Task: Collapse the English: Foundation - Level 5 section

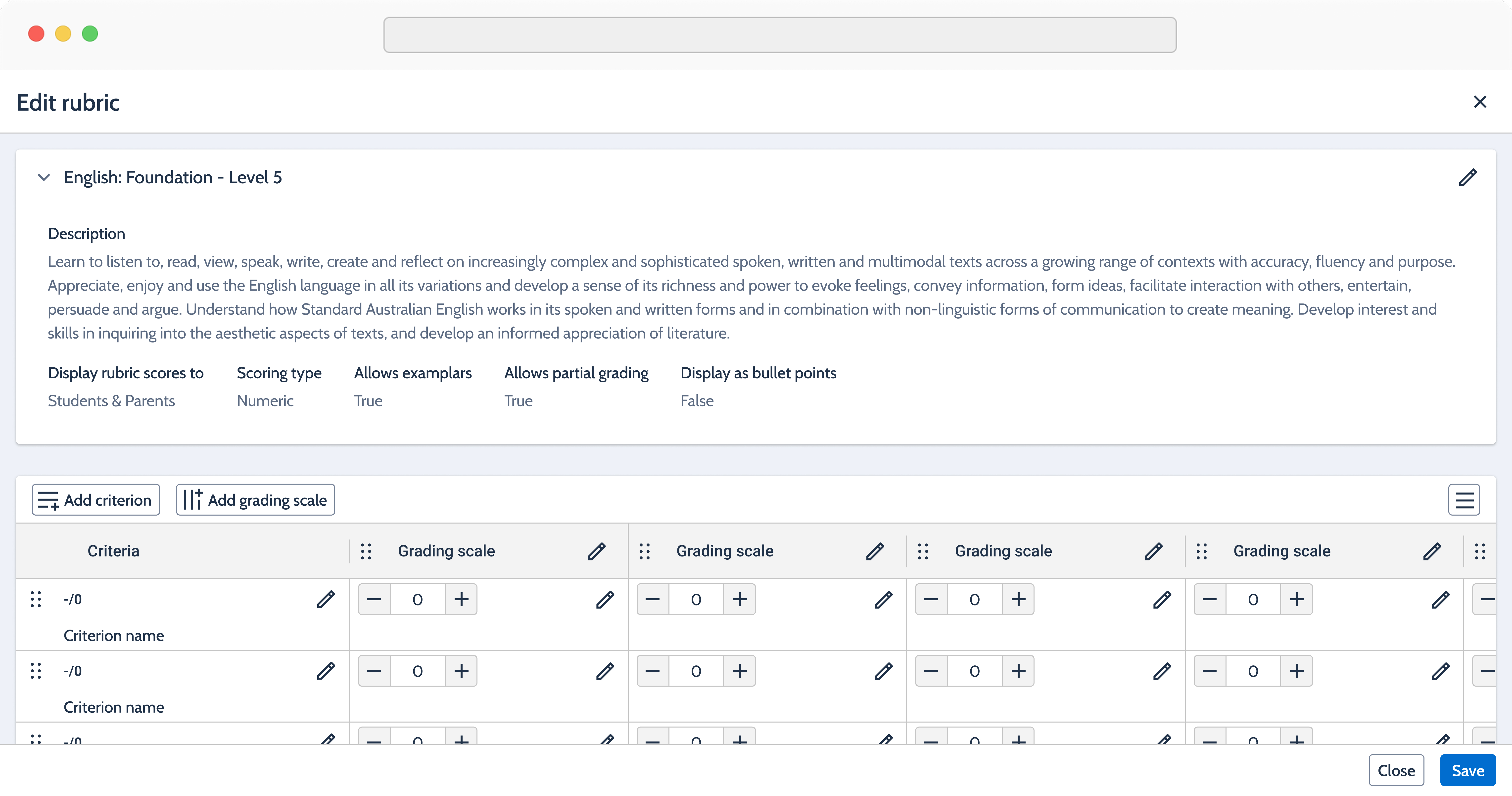Action: pyautogui.click(x=44, y=177)
